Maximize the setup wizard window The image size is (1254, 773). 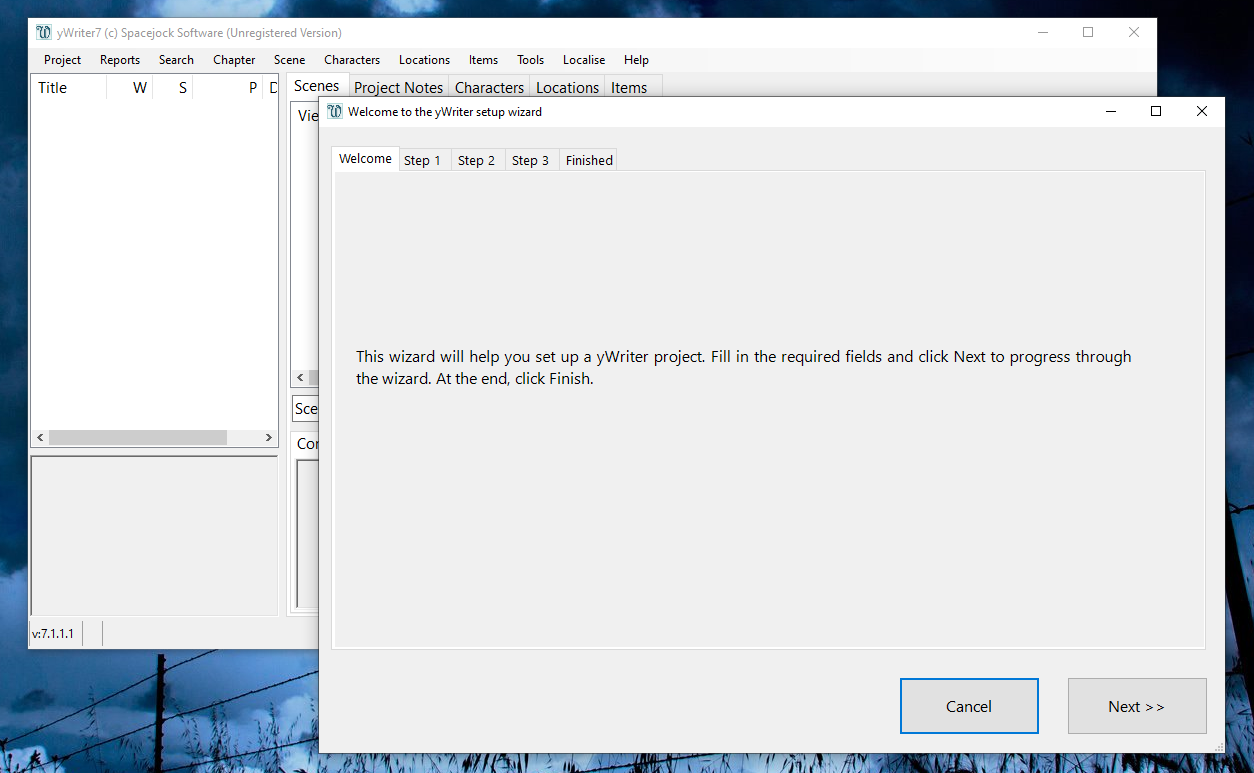pos(1156,112)
